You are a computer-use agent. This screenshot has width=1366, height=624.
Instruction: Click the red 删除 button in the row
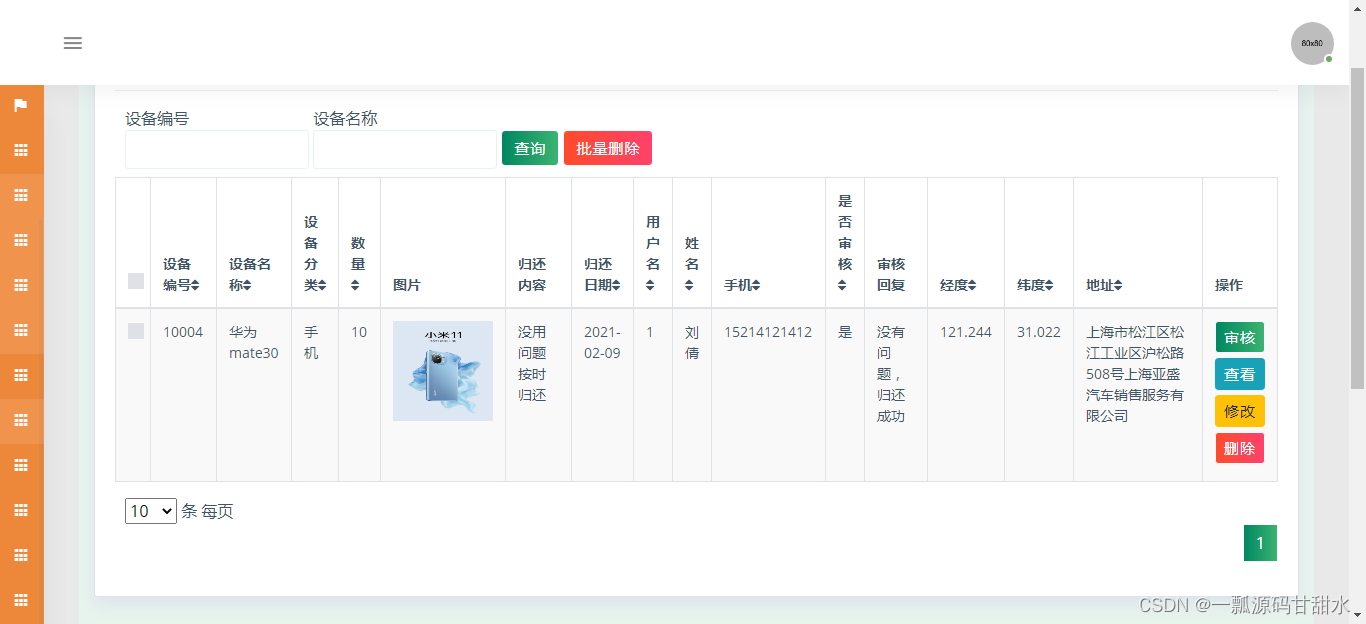tap(1240, 448)
